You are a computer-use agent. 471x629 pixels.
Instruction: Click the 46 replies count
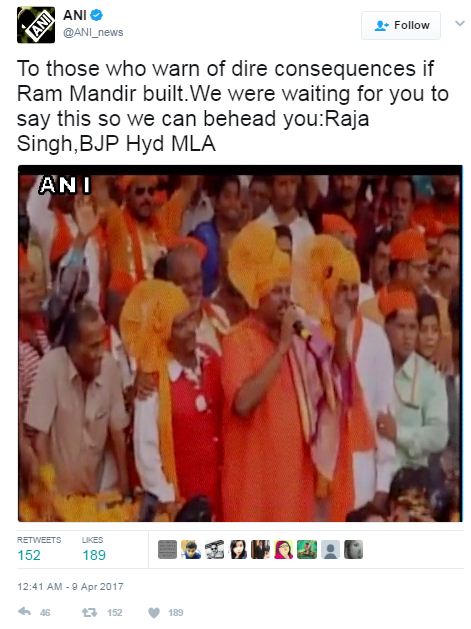(x=45, y=613)
